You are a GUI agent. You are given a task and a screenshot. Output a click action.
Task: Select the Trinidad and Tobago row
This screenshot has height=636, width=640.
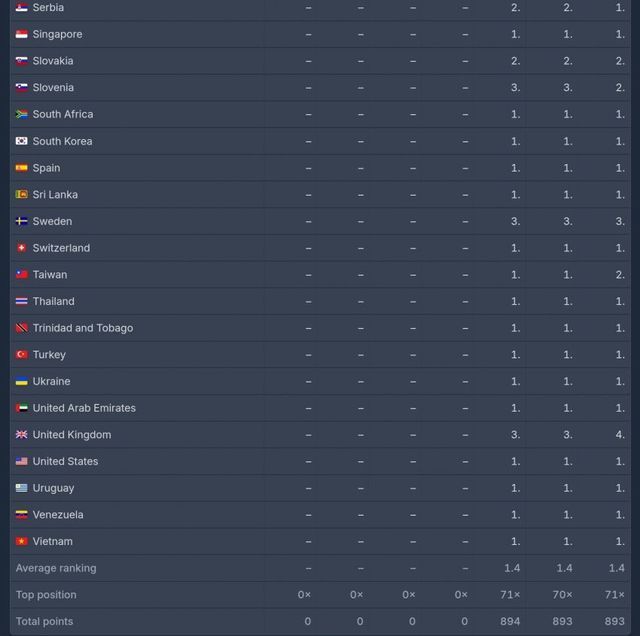click(83, 328)
